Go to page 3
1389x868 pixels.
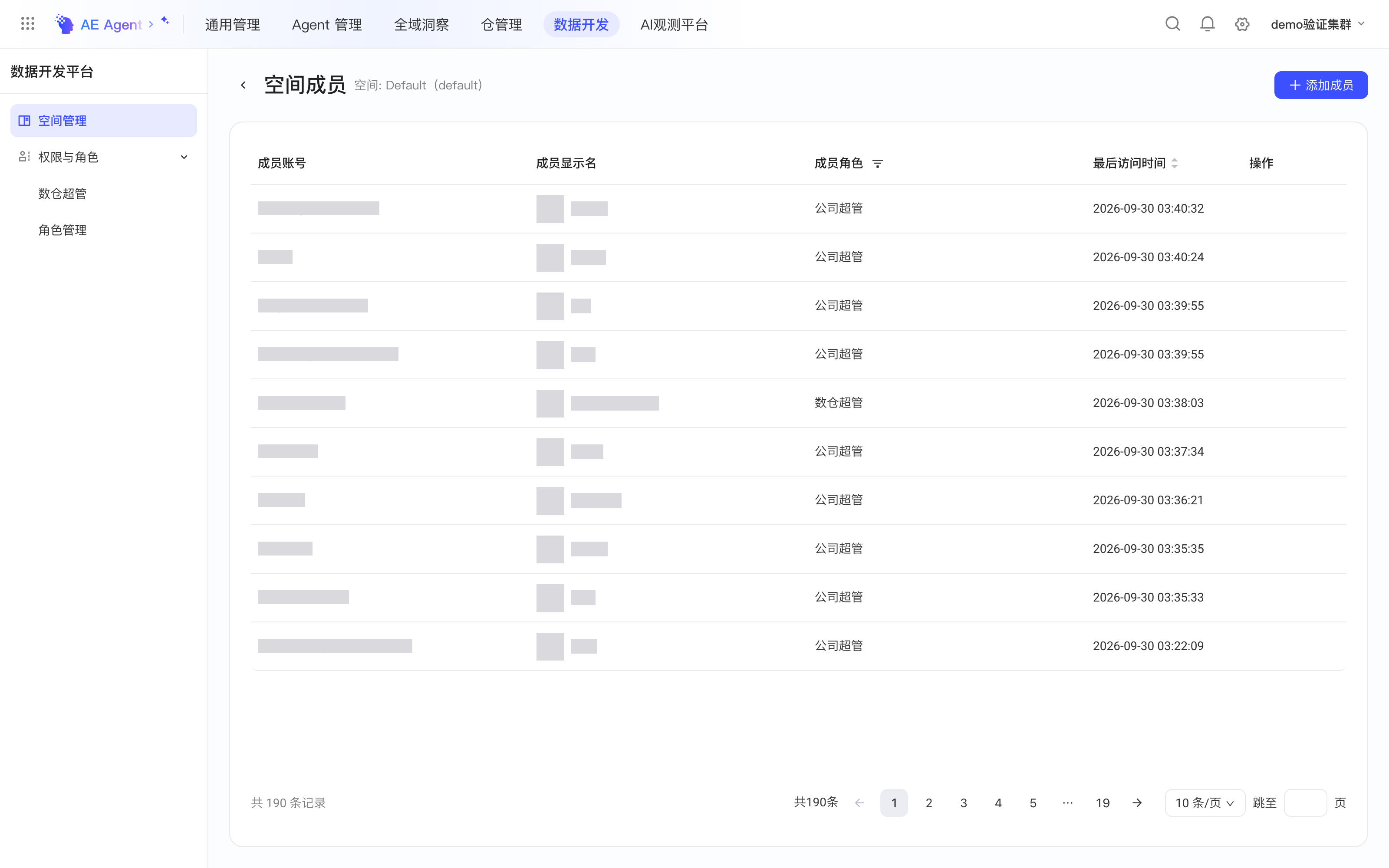point(964,802)
